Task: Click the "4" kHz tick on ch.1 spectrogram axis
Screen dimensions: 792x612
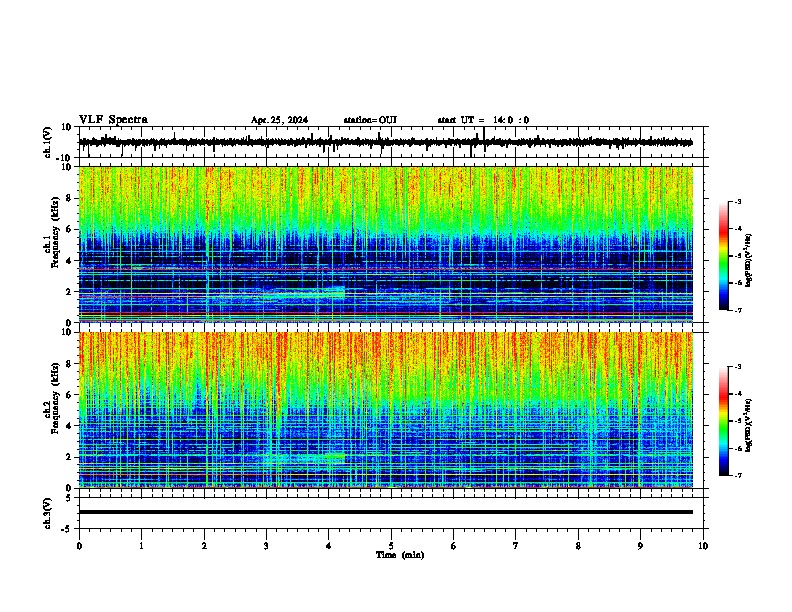Action: 69,261
